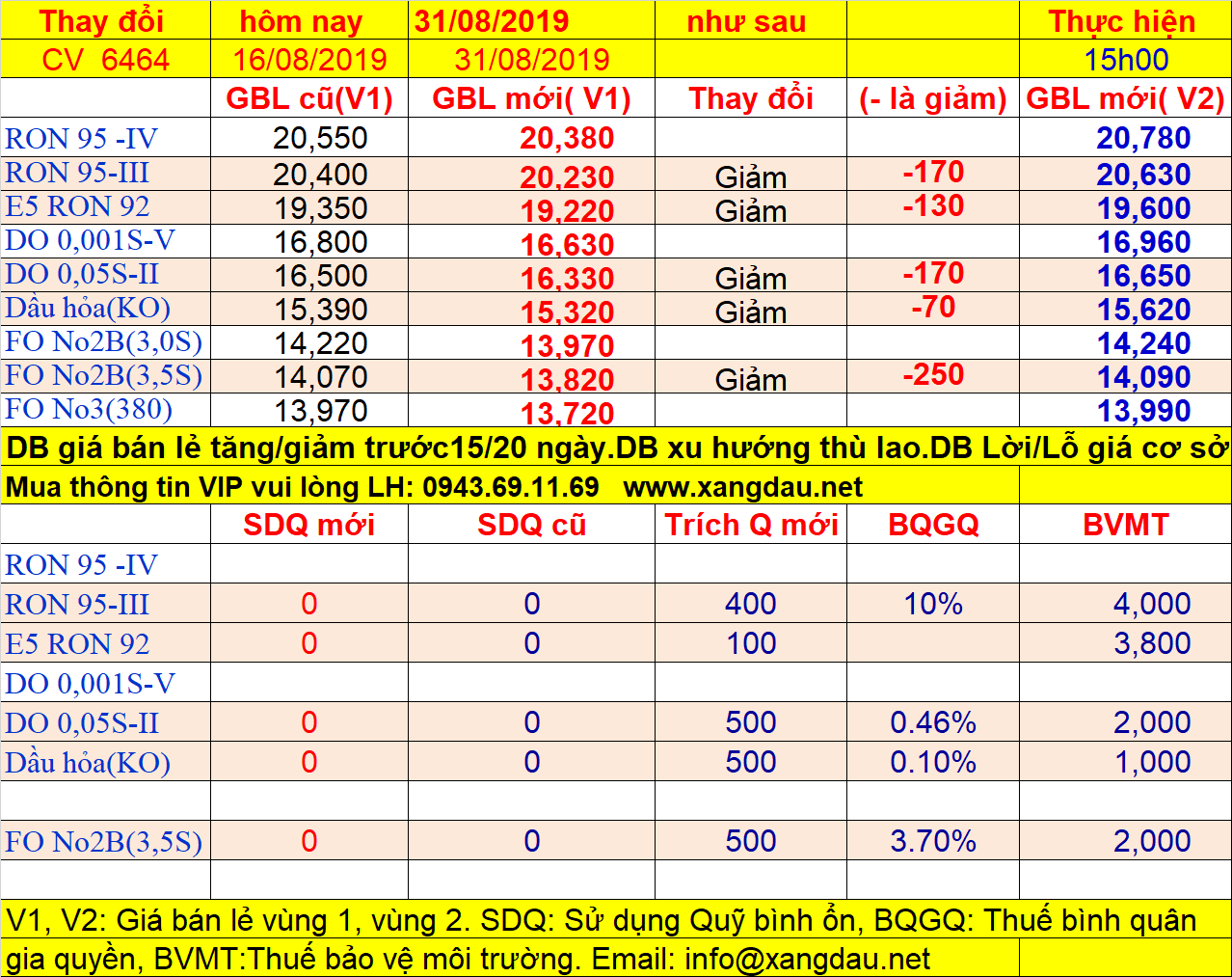
Task: Click the 'SDQ mới' column header
Action: (309, 525)
